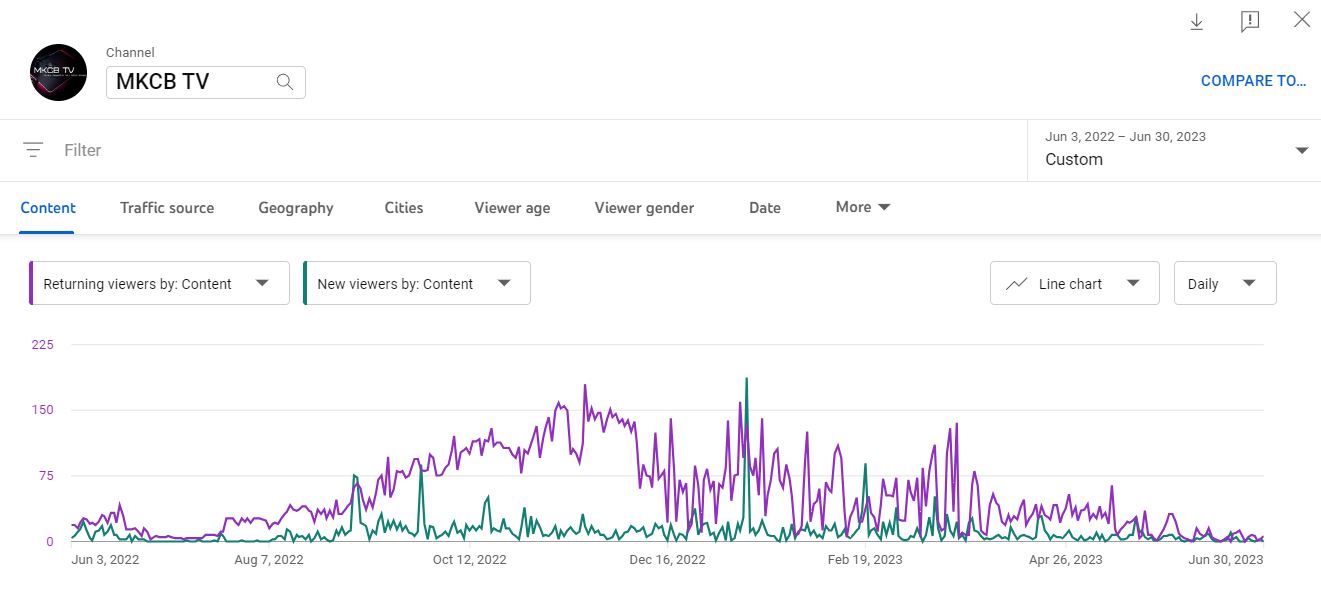Open the Custom date range dropdown
The width and height of the screenshot is (1321, 591).
pyautogui.click(x=1301, y=150)
